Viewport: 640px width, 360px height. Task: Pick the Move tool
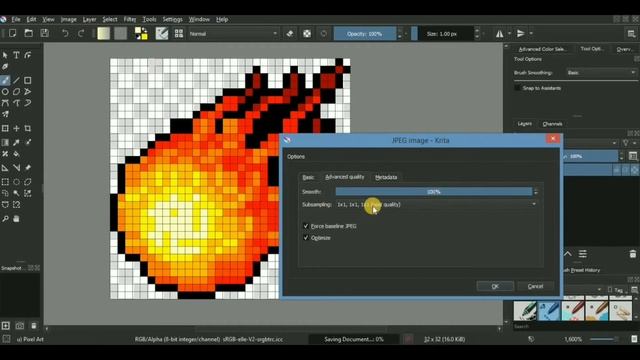[x=16, y=129]
